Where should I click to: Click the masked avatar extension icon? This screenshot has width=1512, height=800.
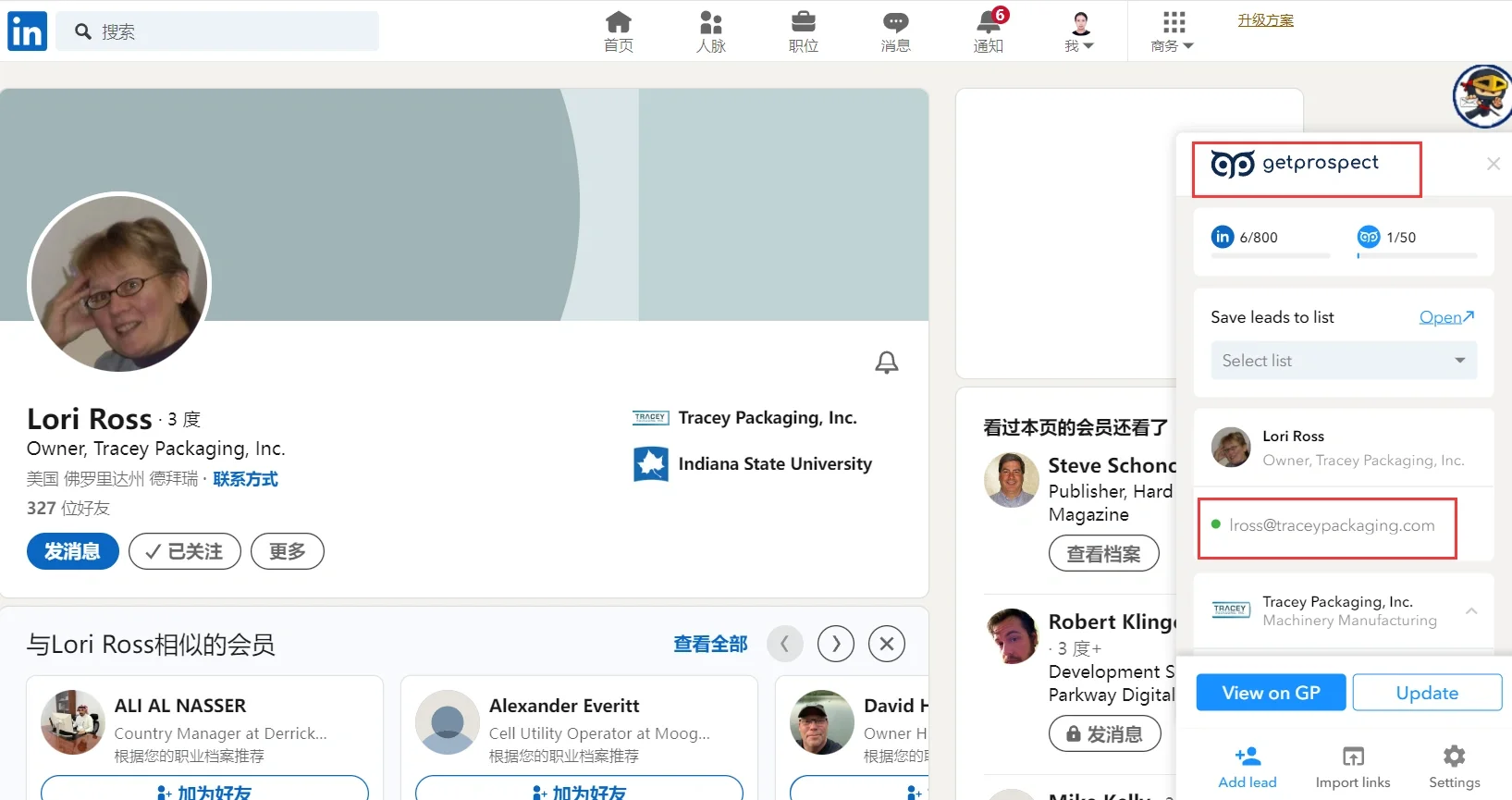(x=1482, y=96)
